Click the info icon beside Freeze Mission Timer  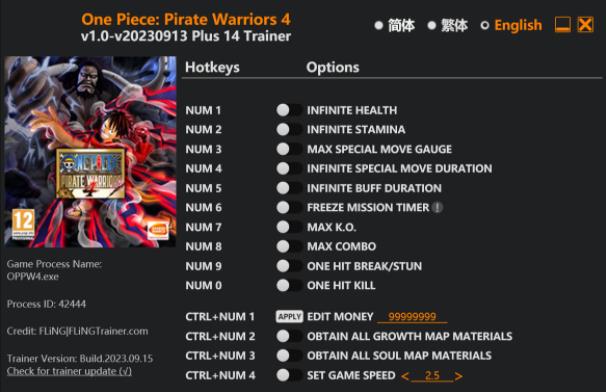click(x=437, y=208)
